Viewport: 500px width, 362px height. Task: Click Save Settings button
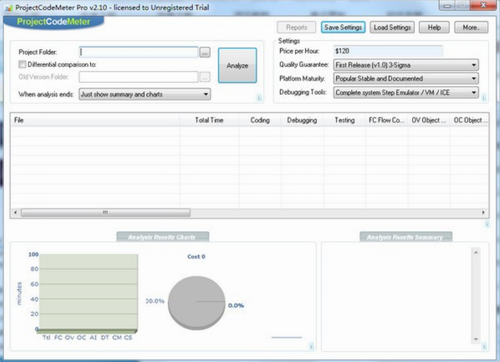click(343, 27)
